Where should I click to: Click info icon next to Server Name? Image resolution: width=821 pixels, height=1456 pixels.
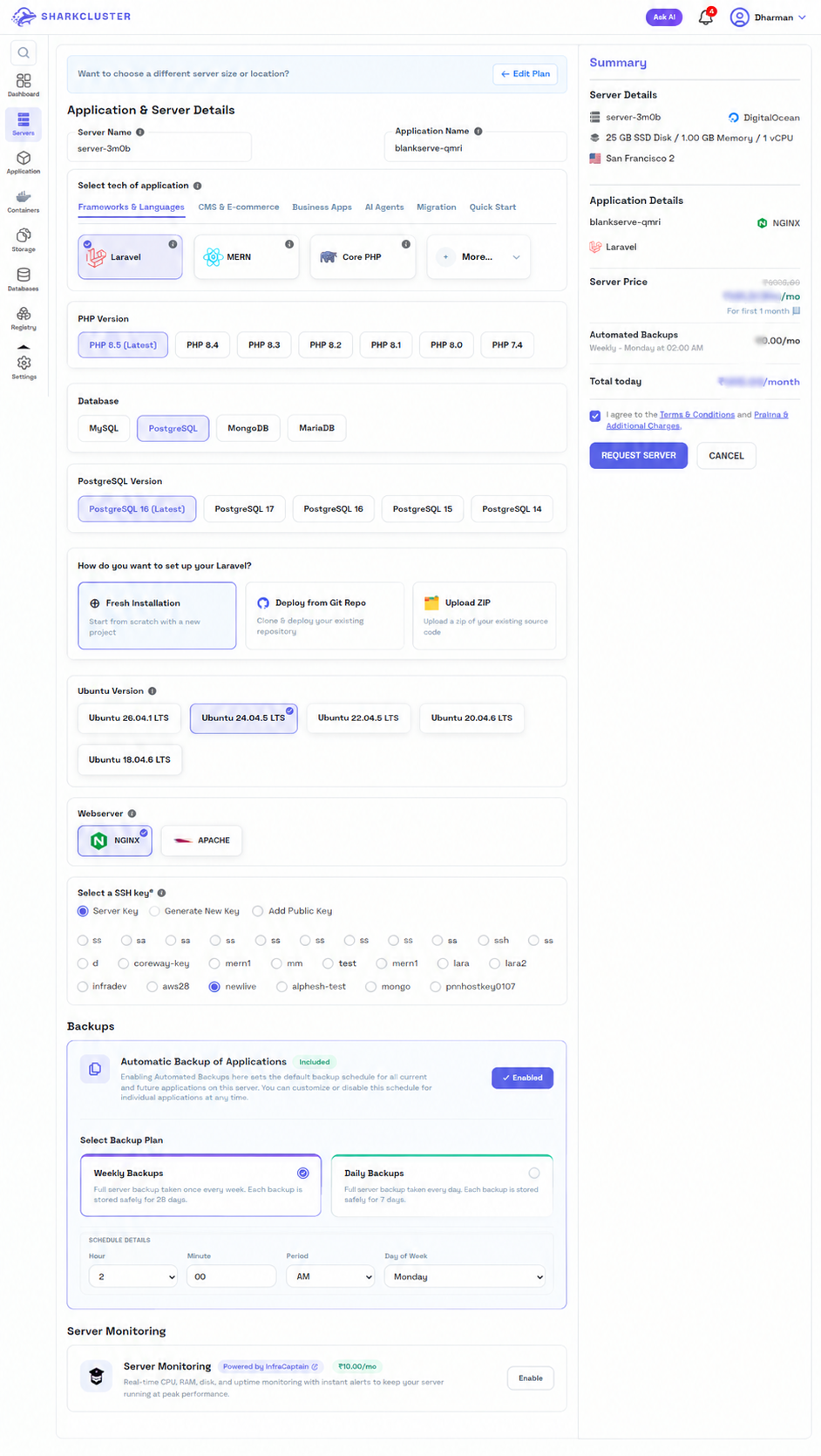(x=140, y=133)
